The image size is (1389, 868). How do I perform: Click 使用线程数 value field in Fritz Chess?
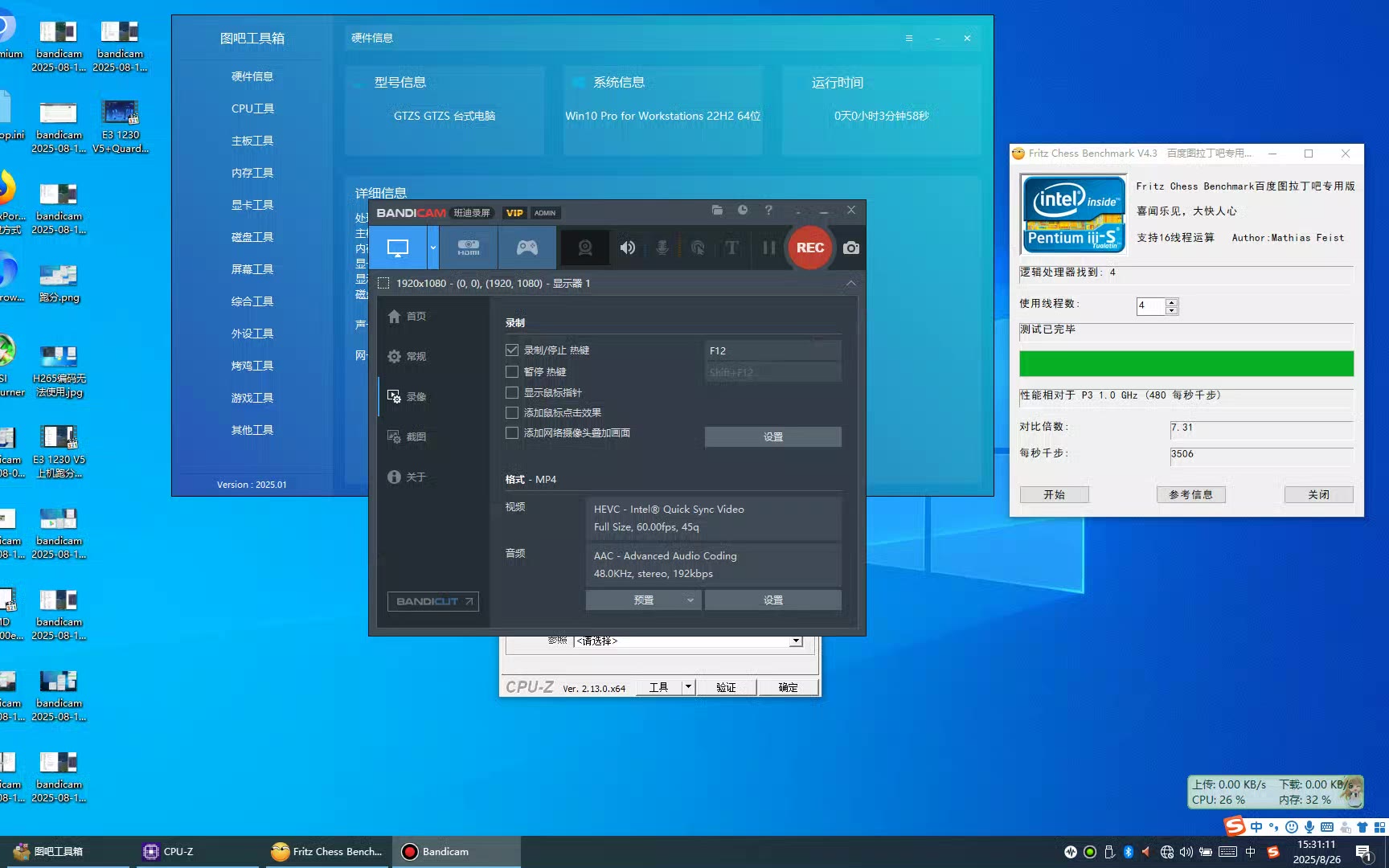coord(1151,306)
